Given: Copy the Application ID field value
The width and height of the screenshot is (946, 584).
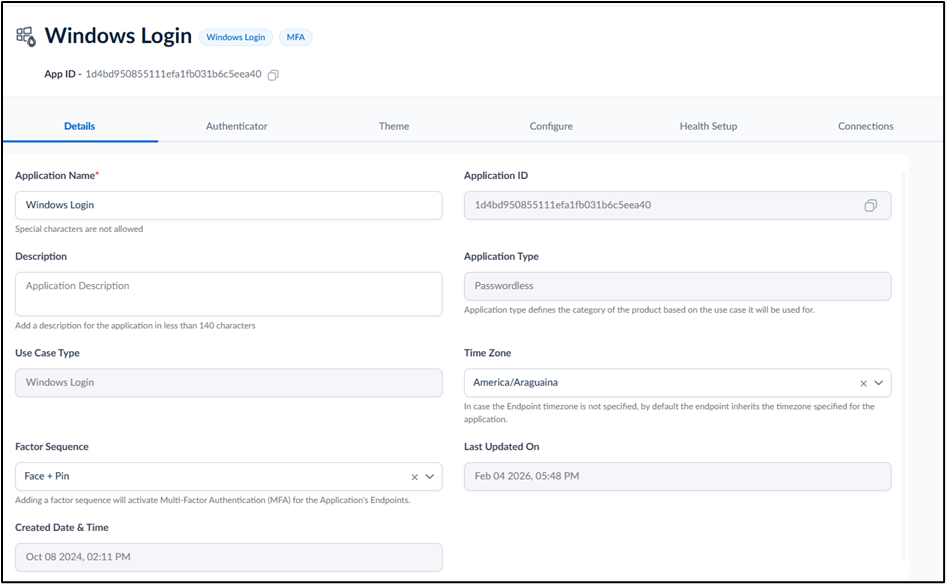Looking at the screenshot, I should tap(870, 206).
